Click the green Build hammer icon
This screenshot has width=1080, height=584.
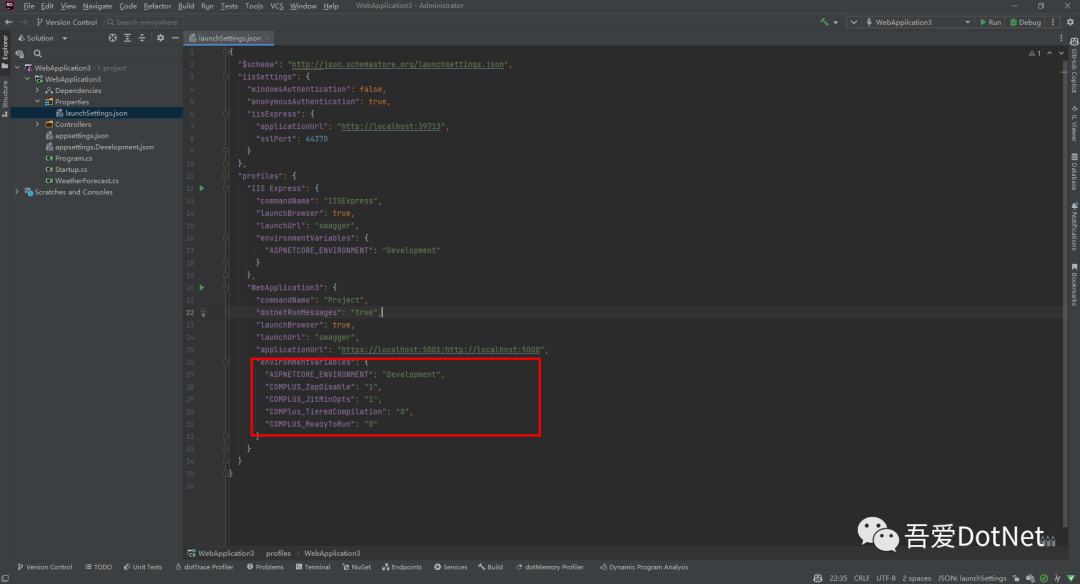[x=824, y=22]
